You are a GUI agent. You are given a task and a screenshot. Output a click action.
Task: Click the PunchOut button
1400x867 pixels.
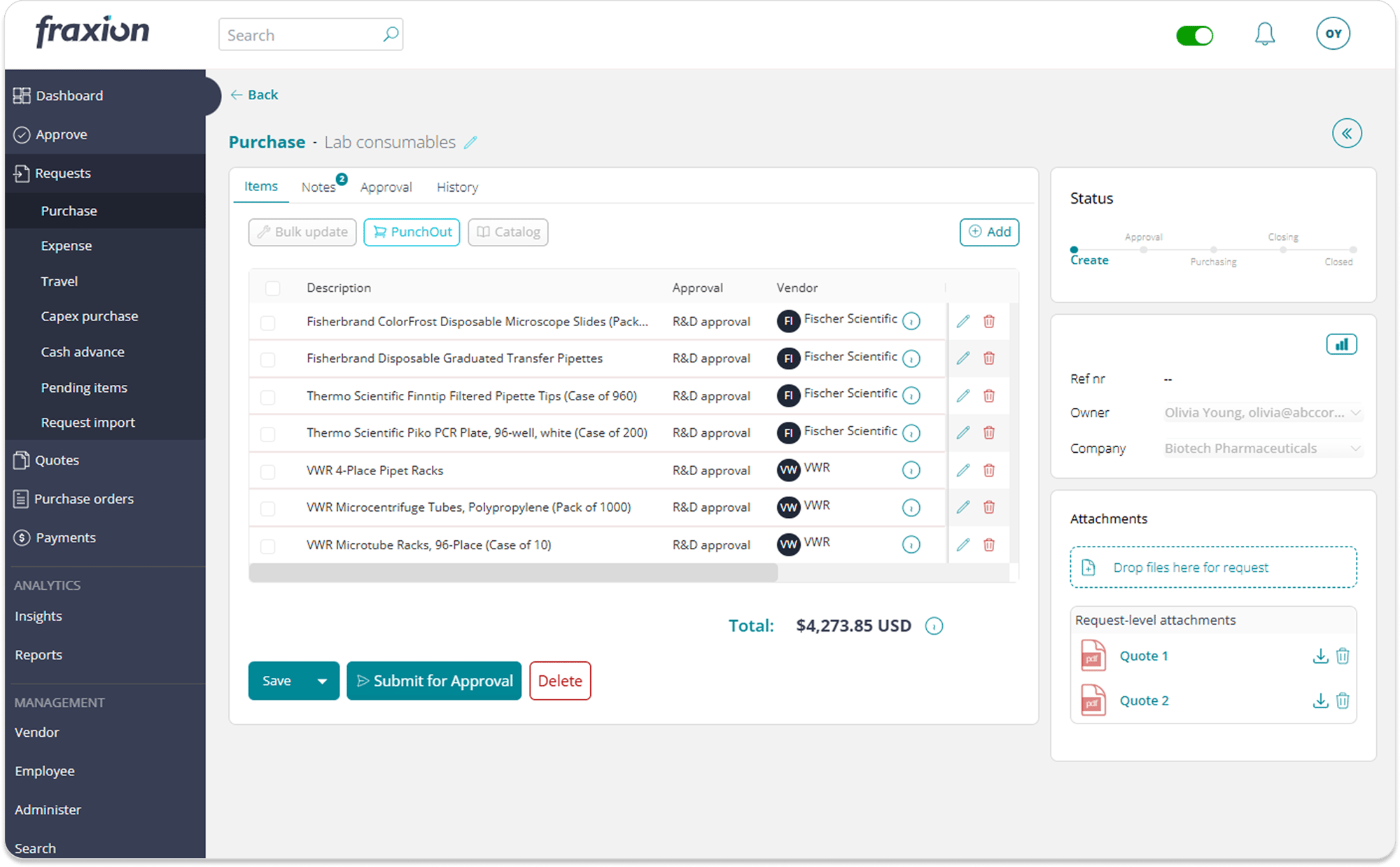coord(412,232)
